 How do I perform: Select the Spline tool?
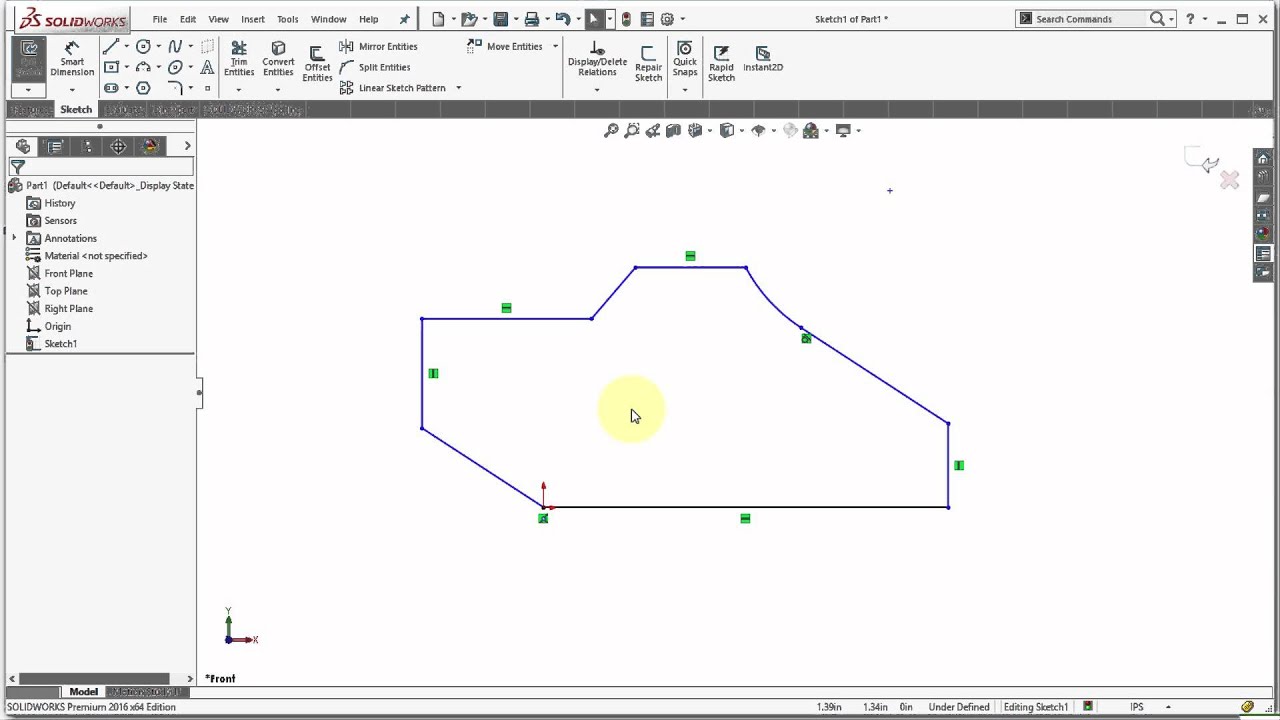[175, 46]
